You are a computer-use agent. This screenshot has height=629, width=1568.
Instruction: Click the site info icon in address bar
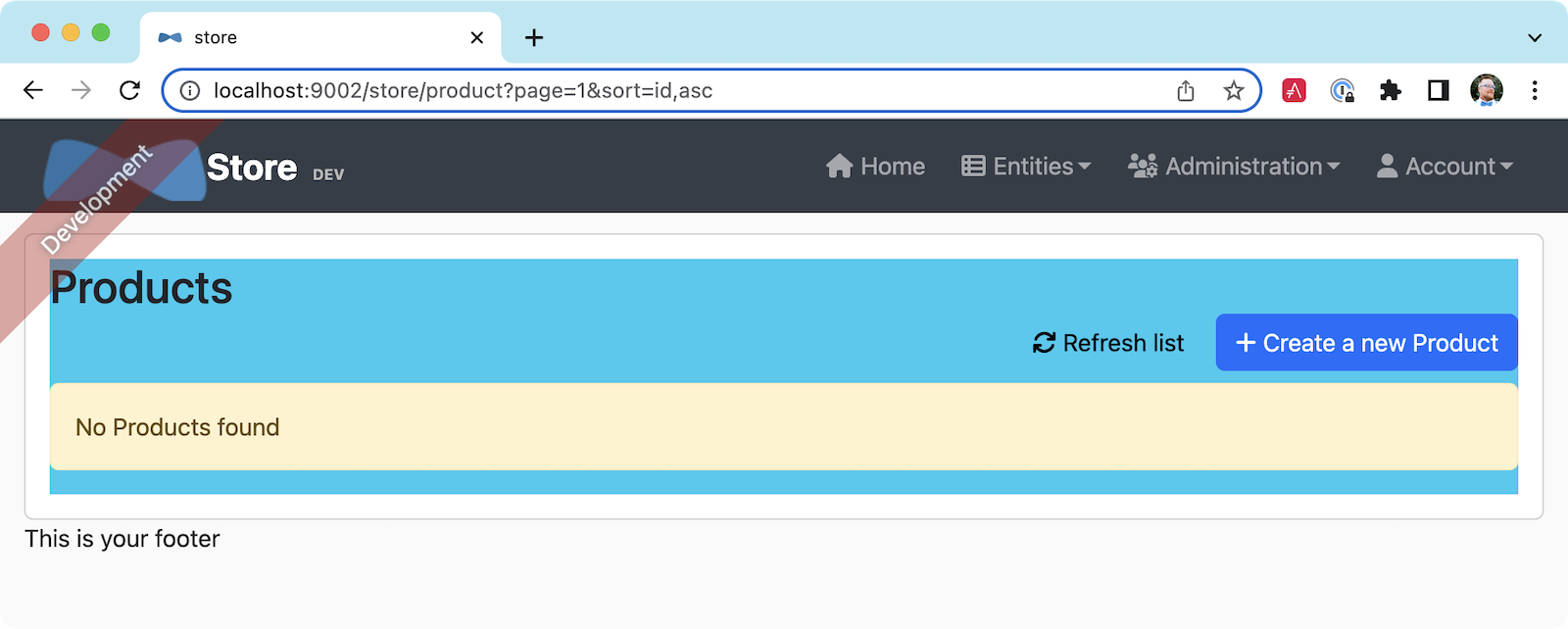pyautogui.click(x=190, y=91)
